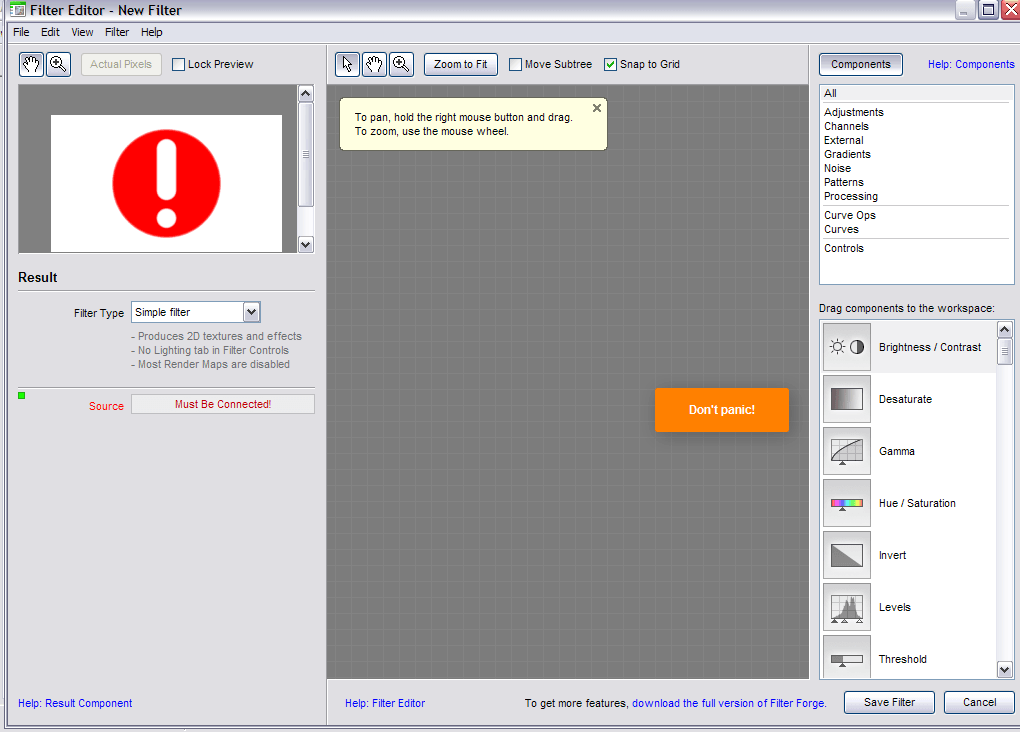Click the preview vertical scrollbar thumb

click(306, 155)
